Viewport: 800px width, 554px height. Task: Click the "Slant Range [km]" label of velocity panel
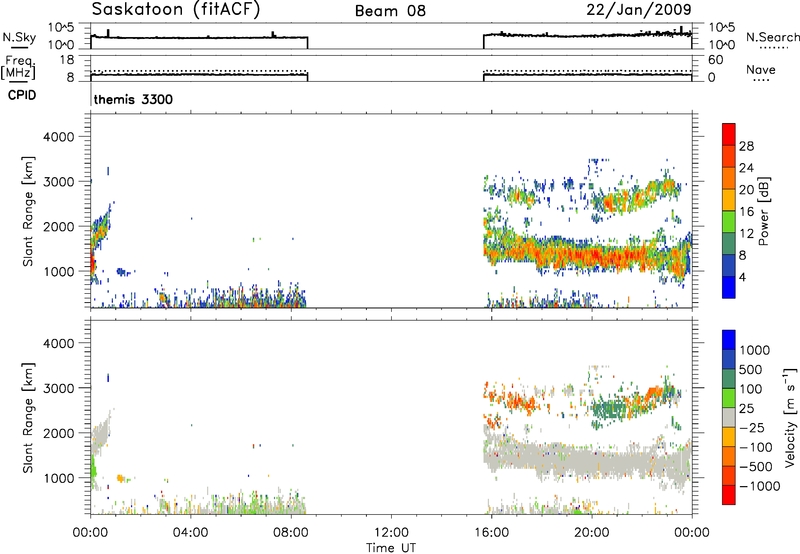28,418
